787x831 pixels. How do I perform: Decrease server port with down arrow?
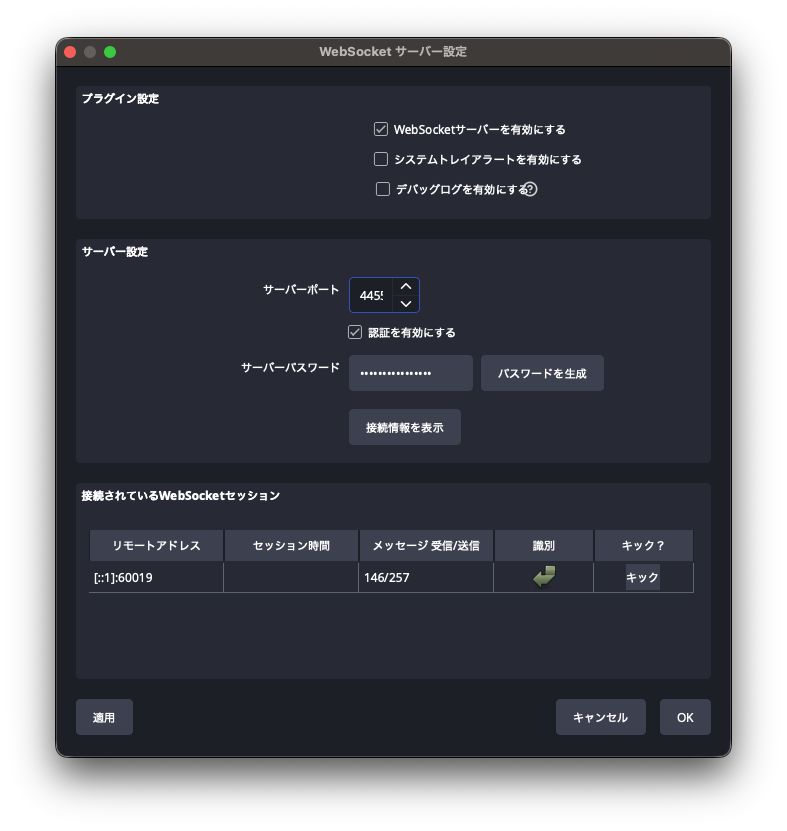(x=406, y=304)
